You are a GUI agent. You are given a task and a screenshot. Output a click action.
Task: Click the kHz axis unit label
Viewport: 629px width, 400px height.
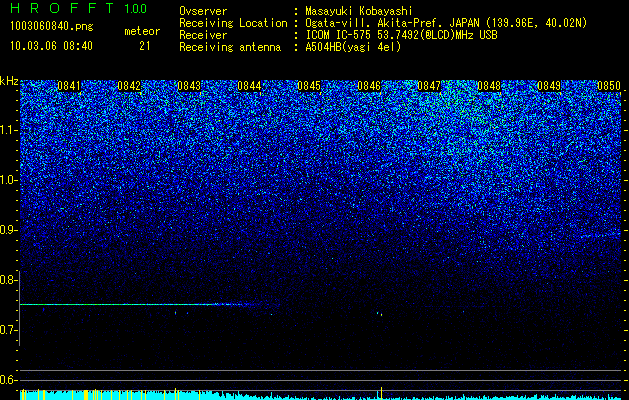tap(9, 81)
